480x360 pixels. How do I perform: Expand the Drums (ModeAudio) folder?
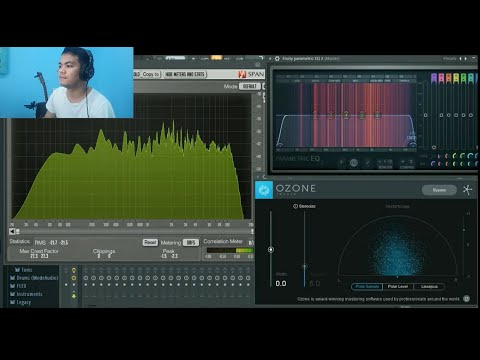(x=34, y=278)
